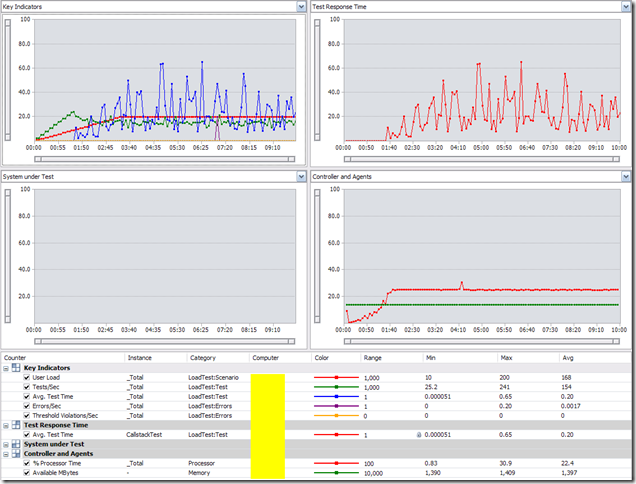
Task: Click the green Tests/Sec color line
Action: click(336, 387)
